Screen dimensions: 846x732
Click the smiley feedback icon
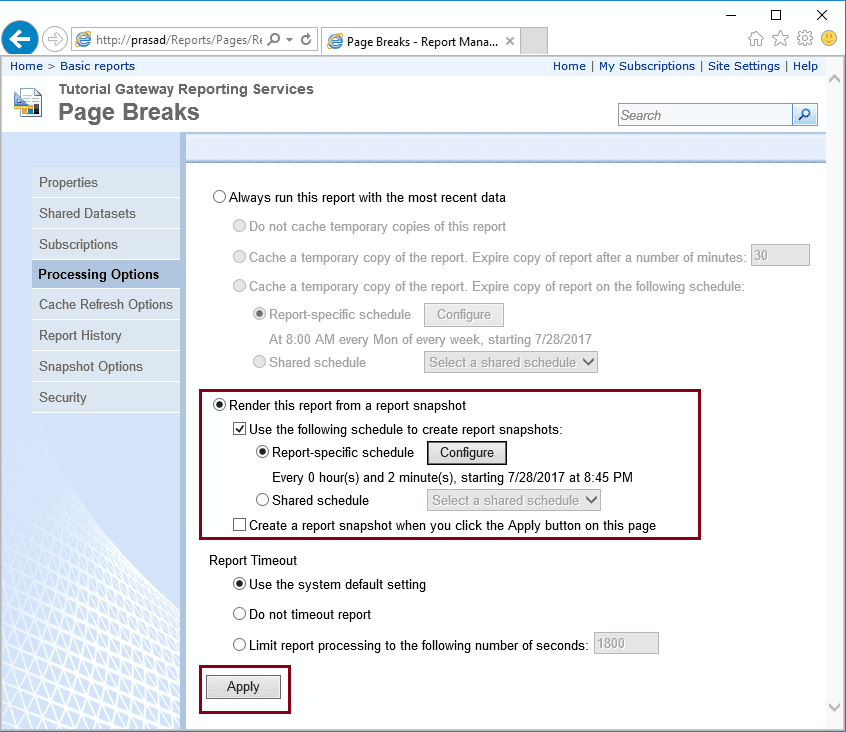(x=827, y=36)
